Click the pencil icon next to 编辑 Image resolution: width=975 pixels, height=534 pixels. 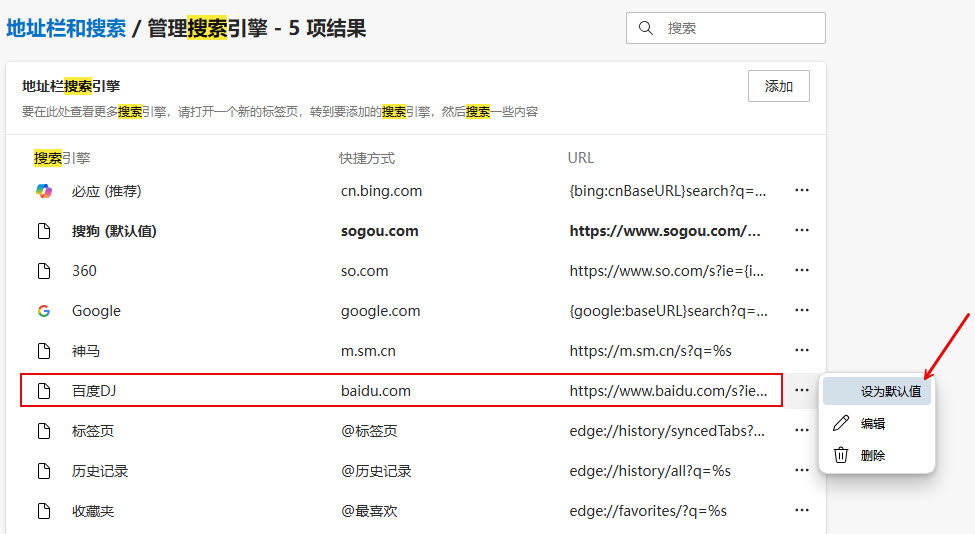pos(841,423)
